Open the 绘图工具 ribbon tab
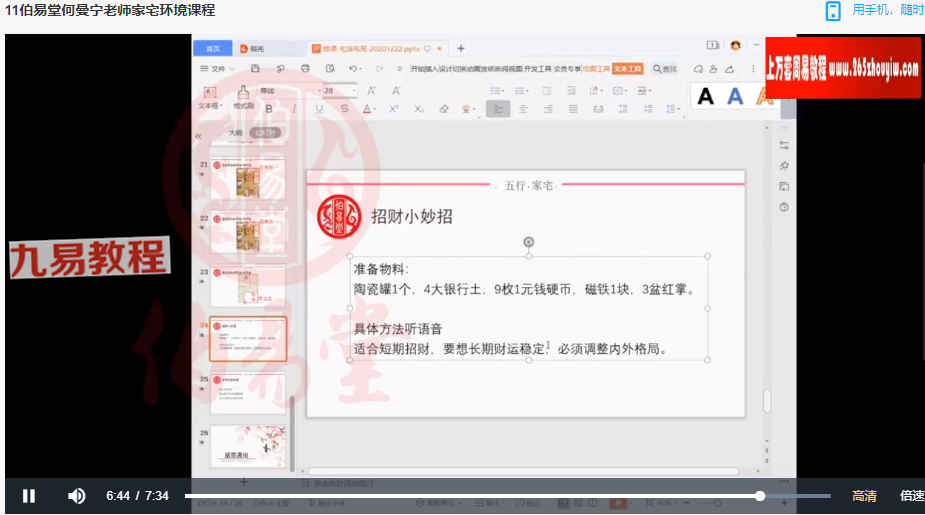The image size is (925, 515). (x=596, y=69)
